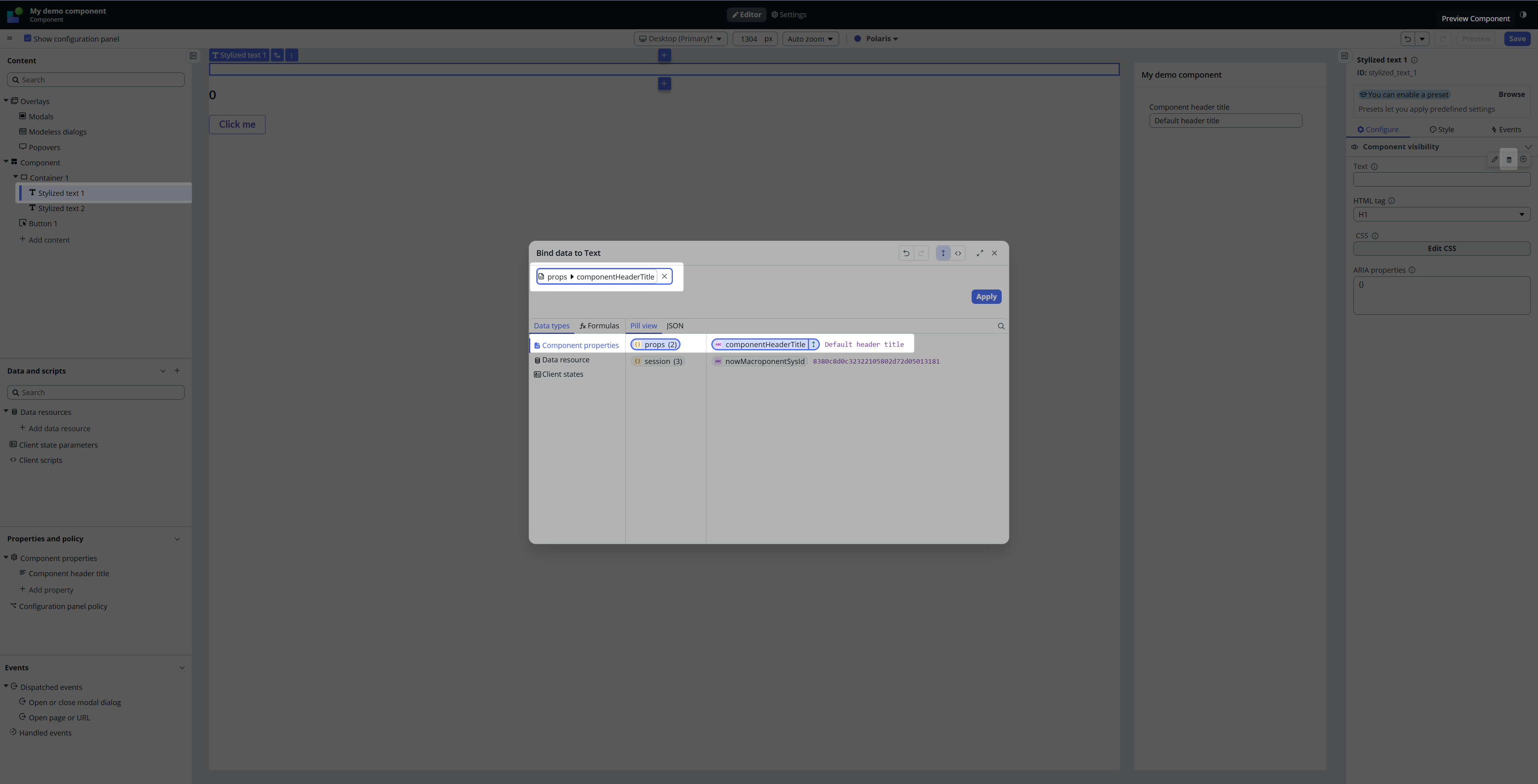Open the Formulas tab

(x=599, y=326)
